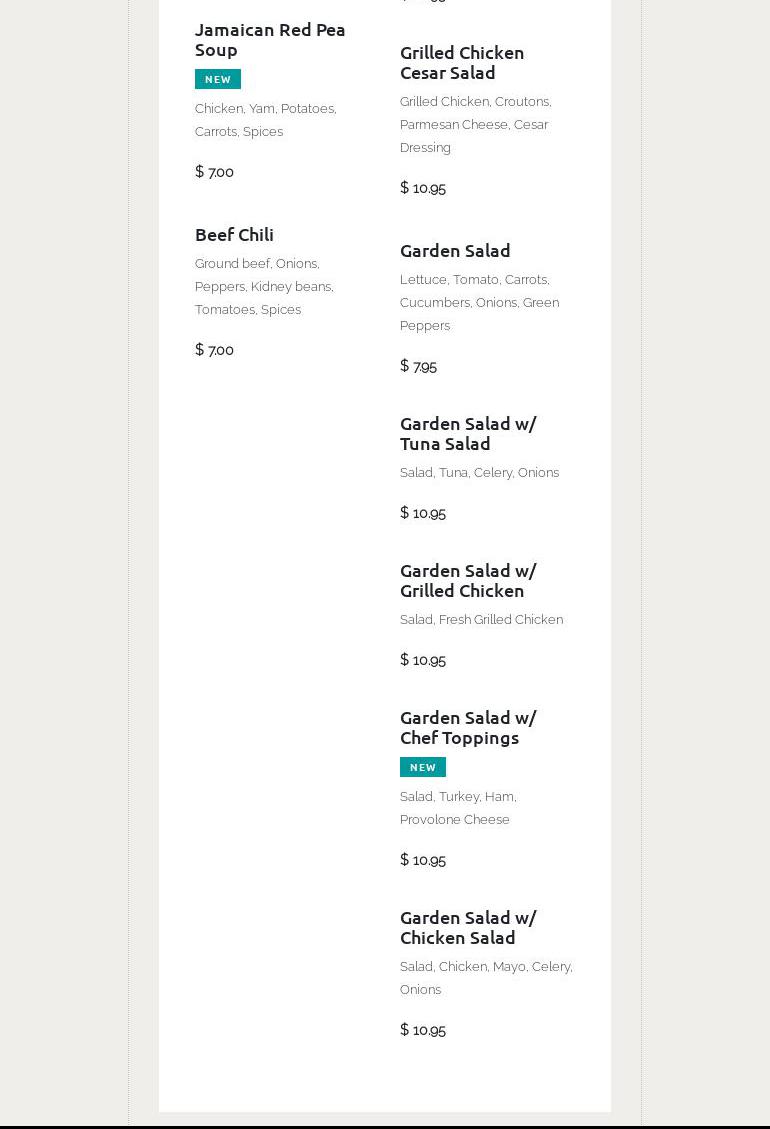This screenshot has width=770, height=1129.
Task: Click Salad, Tuna, Celery, Onions text
Action: coord(479,472)
